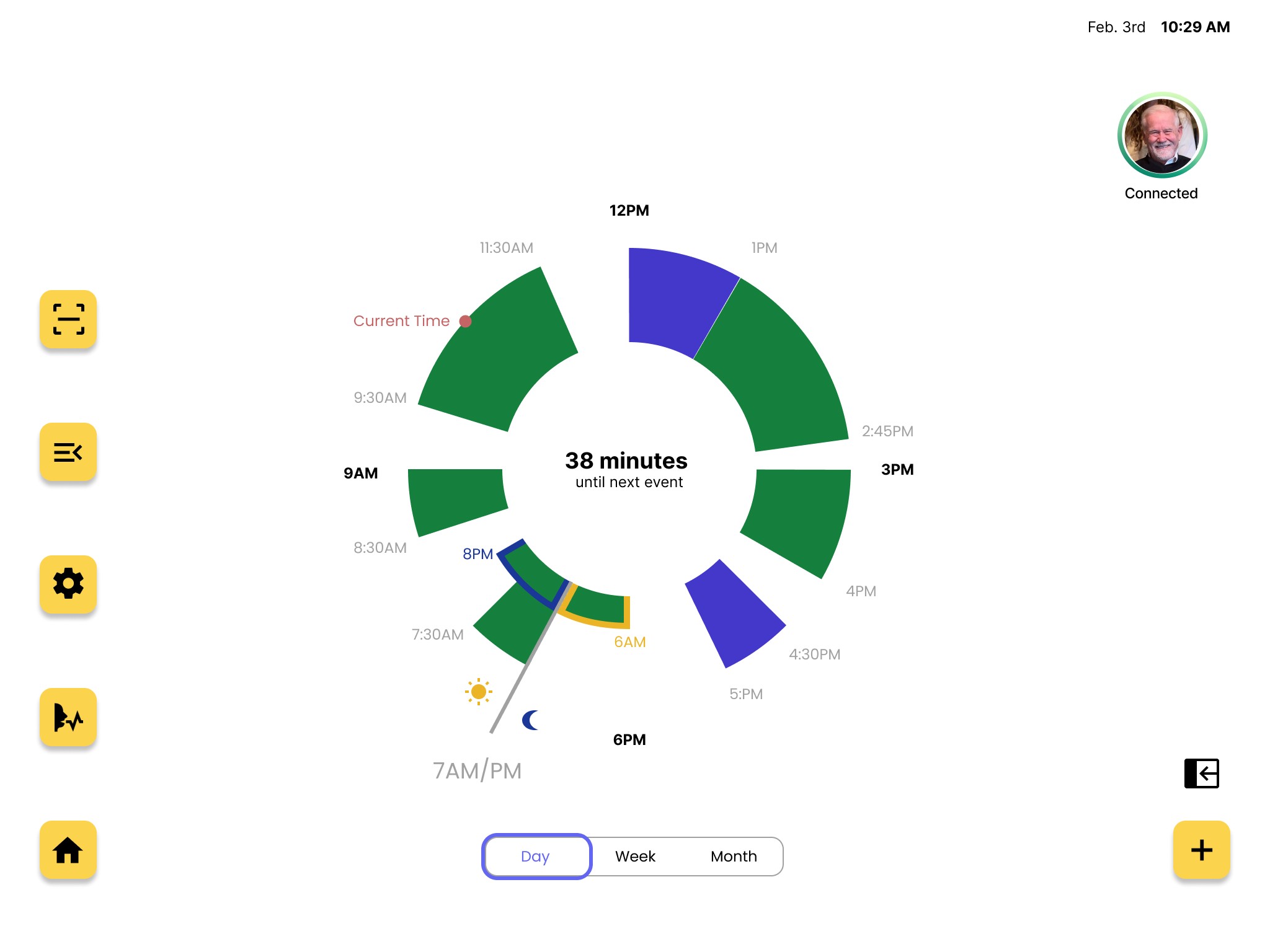Image resolution: width=1270 pixels, height=952 pixels.
Task: Open the Connected user profile photo
Action: [x=1161, y=136]
